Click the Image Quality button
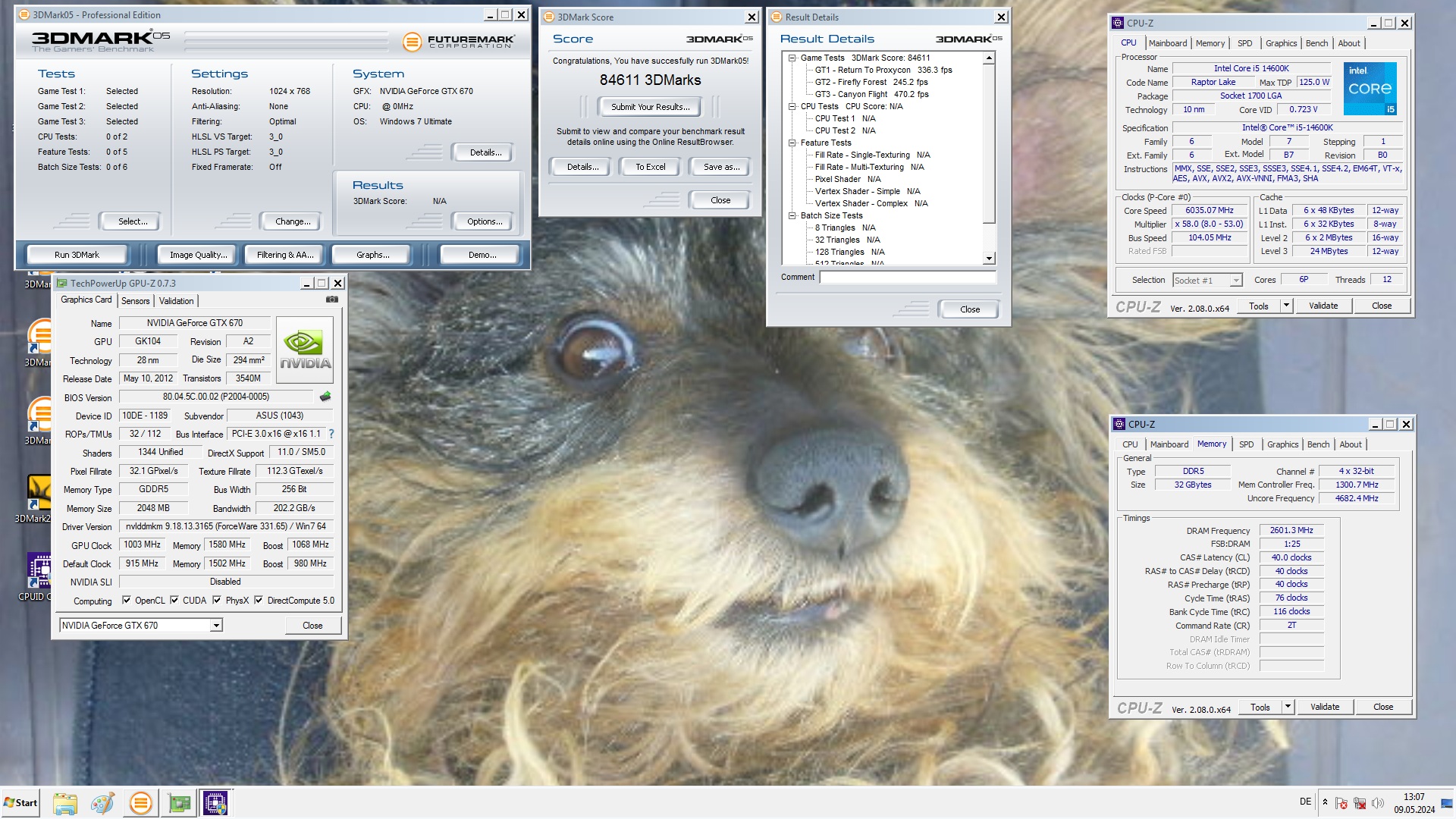This screenshot has height=819, width=1456. click(x=198, y=255)
